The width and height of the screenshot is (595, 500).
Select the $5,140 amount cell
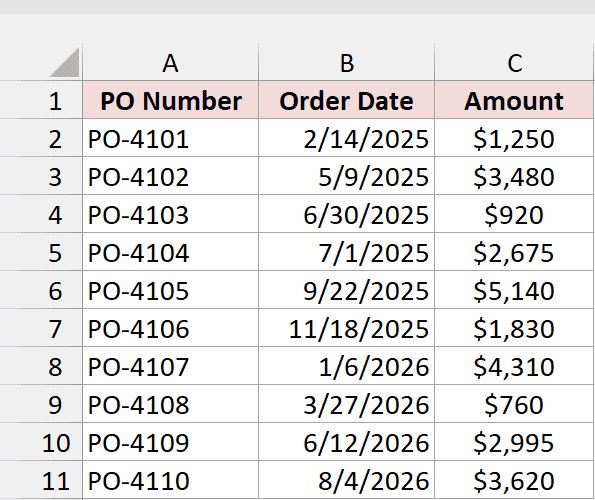click(514, 289)
